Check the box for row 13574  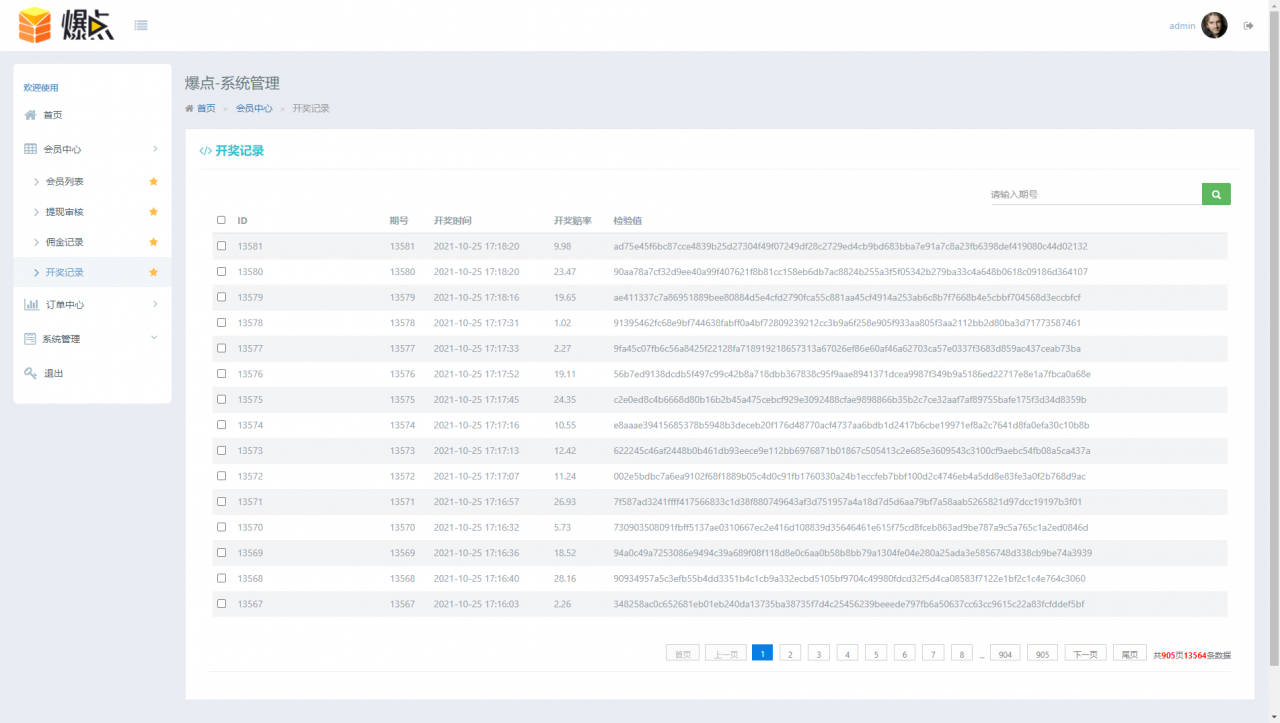[x=221, y=424]
